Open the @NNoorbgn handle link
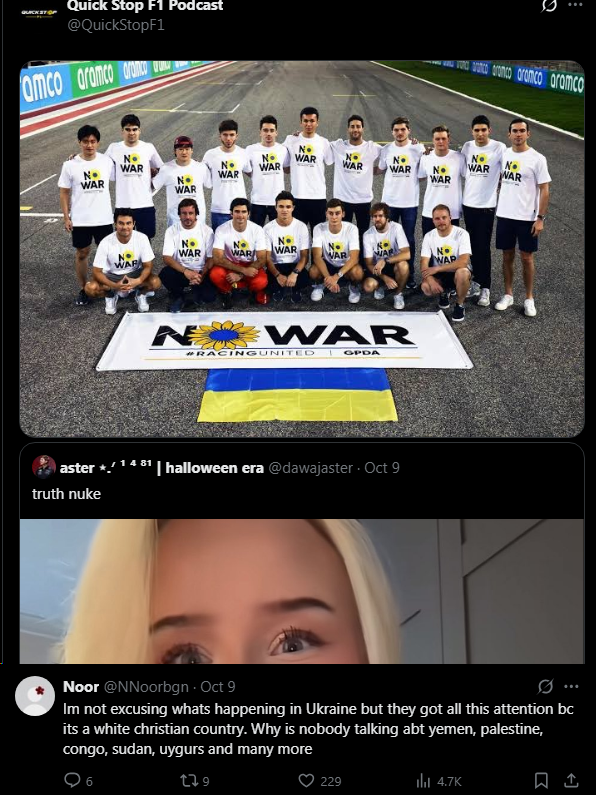 pyautogui.click(x=146, y=686)
